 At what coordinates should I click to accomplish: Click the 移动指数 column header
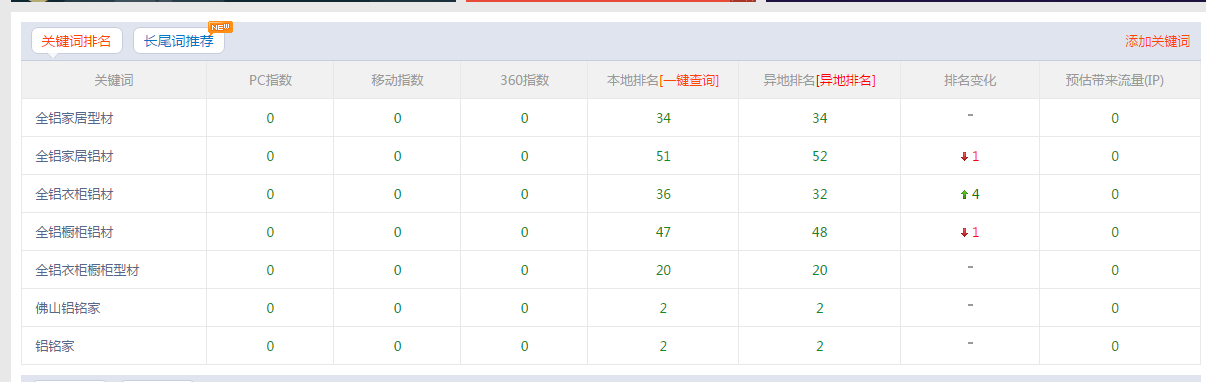tap(397, 80)
